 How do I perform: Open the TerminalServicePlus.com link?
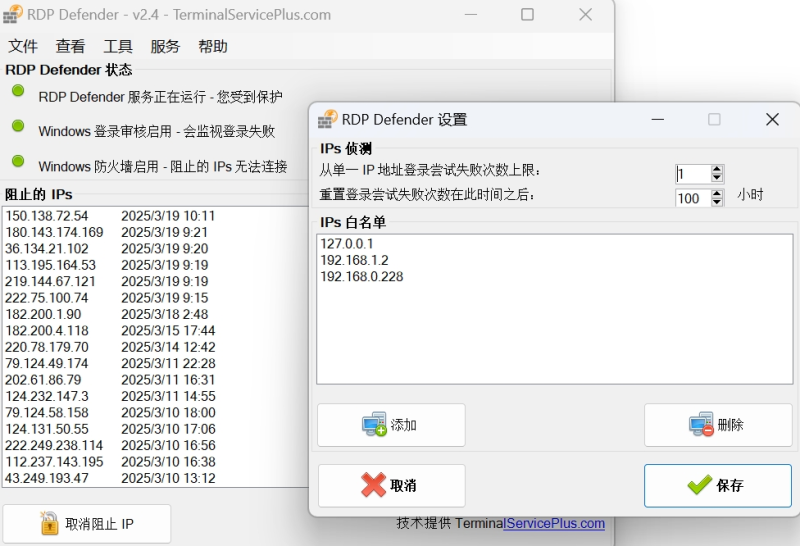point(554,524)
